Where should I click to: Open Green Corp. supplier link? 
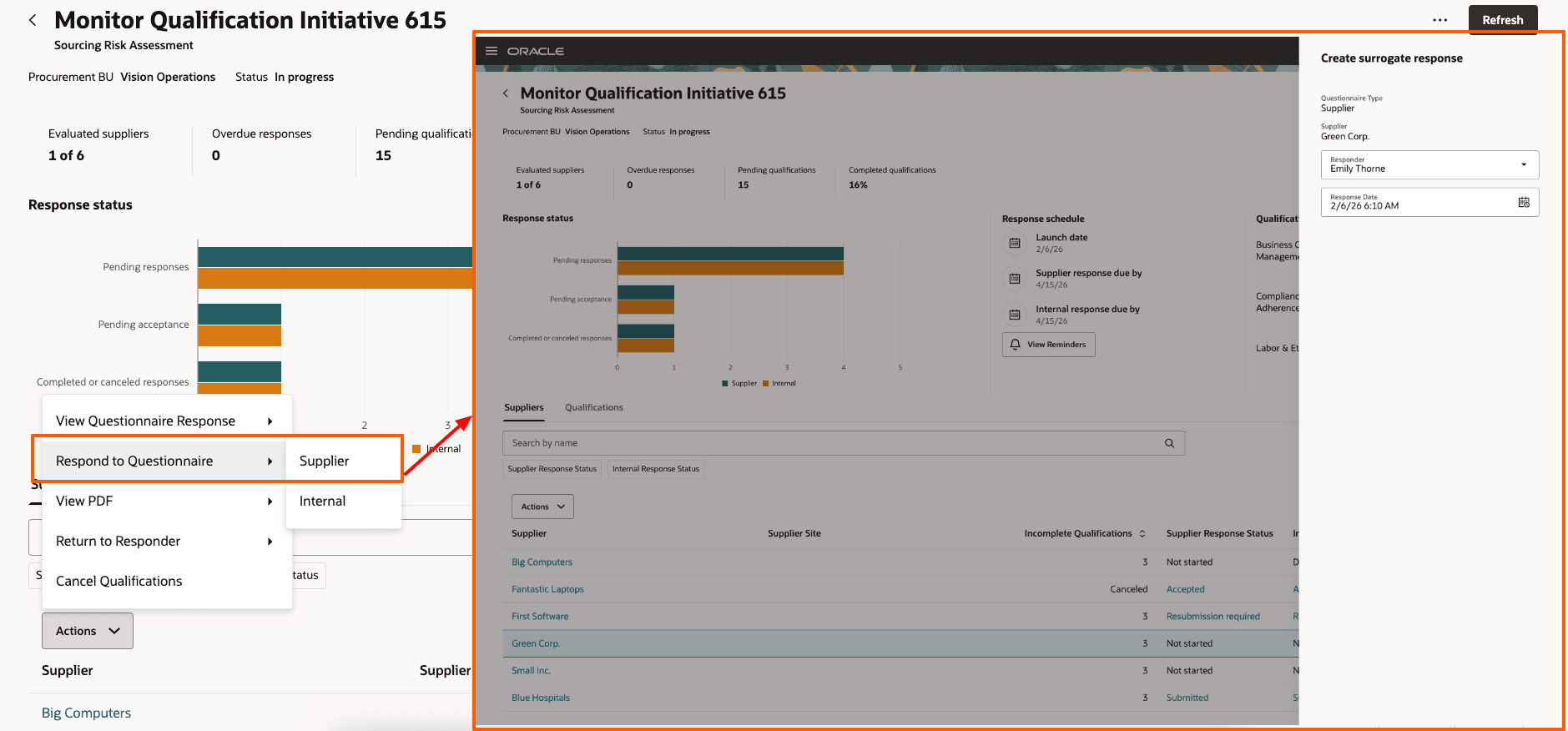point(536,643)
